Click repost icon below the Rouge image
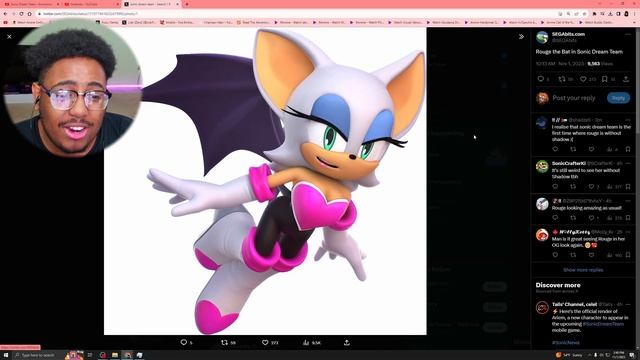Image resolution: width=640 pixels, height=360 pixels. click(x=224, y=342)
